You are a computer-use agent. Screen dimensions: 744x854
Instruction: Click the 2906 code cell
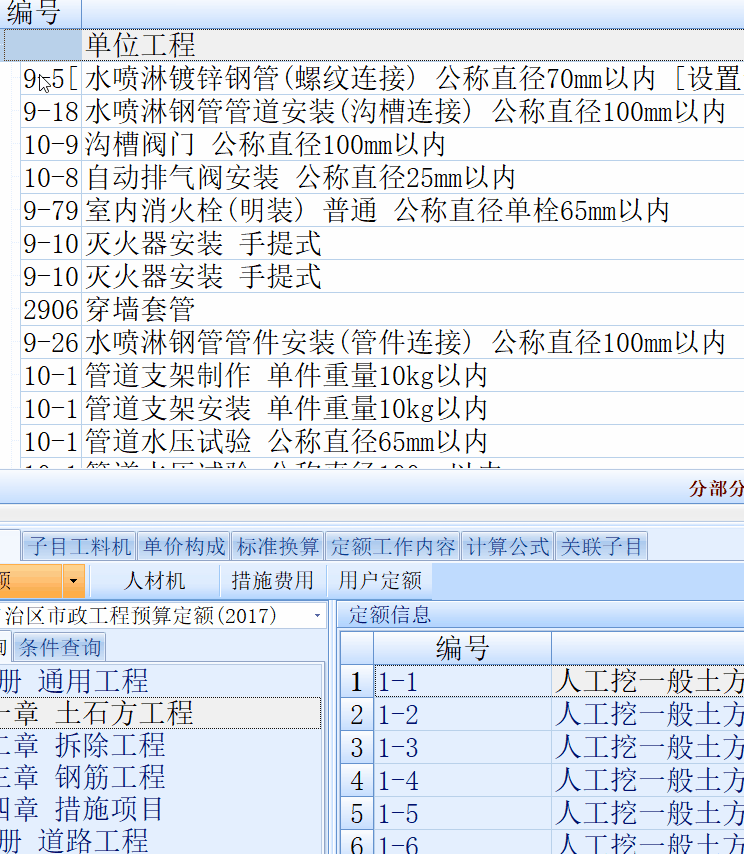tap(51, 309)
